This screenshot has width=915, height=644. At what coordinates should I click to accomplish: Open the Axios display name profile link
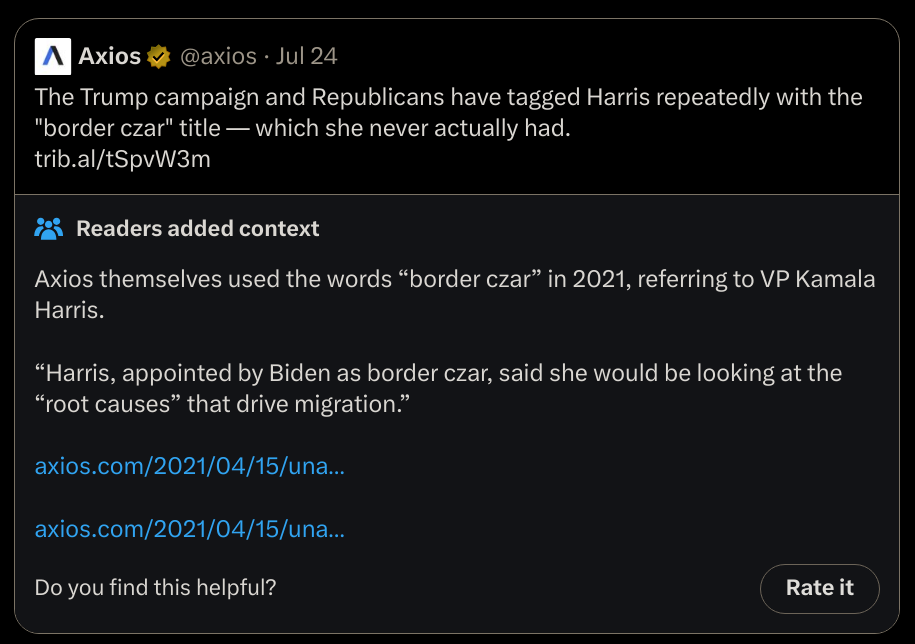coord(109,56)
